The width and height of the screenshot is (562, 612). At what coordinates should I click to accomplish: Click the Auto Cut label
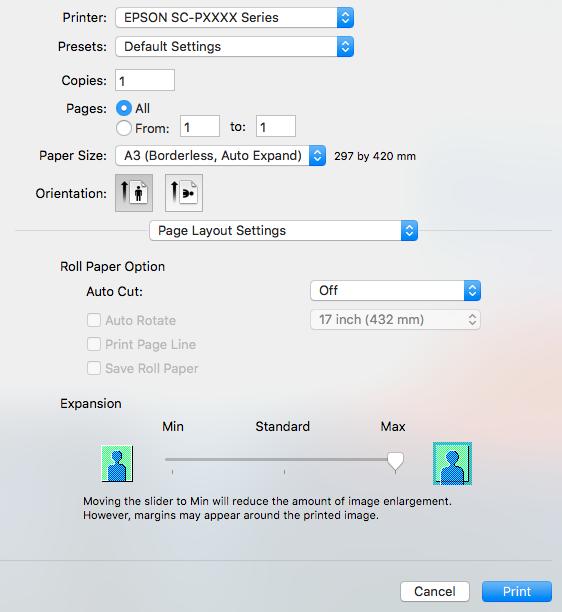pos(114,292)
